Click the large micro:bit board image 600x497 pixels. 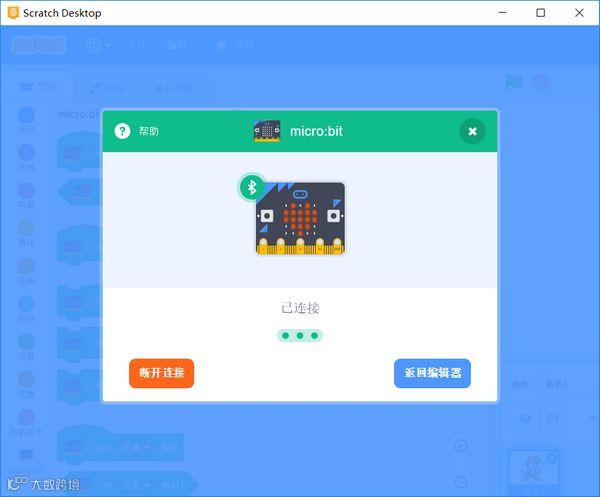click(x=300, y=218)
